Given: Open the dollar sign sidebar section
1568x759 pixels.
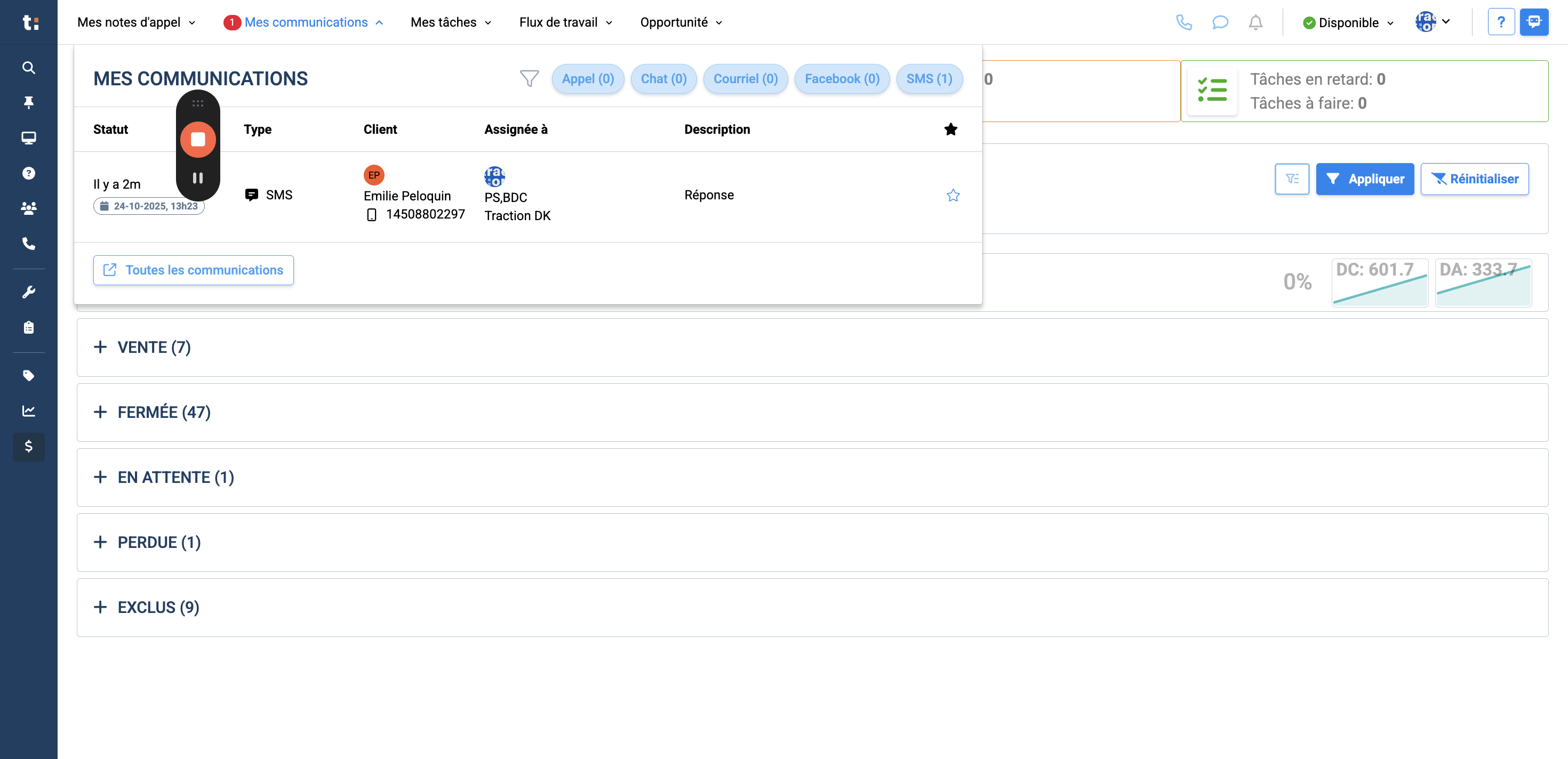Looking at the screenshot, I should click(x=29, y=447).
